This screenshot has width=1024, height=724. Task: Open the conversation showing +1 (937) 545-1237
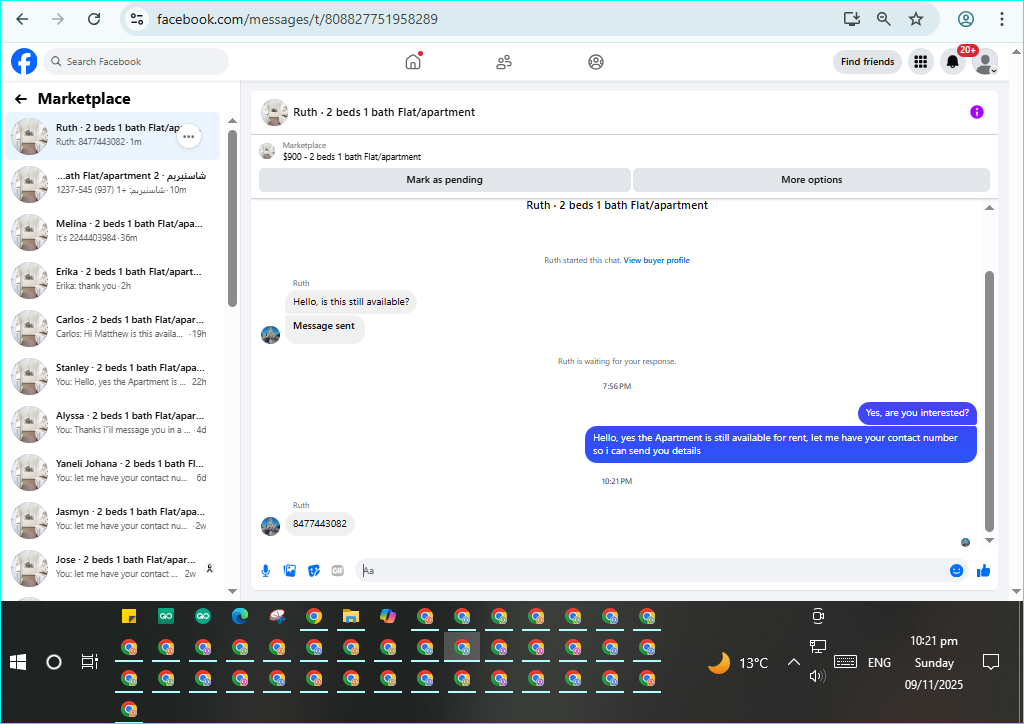point(112,183)
